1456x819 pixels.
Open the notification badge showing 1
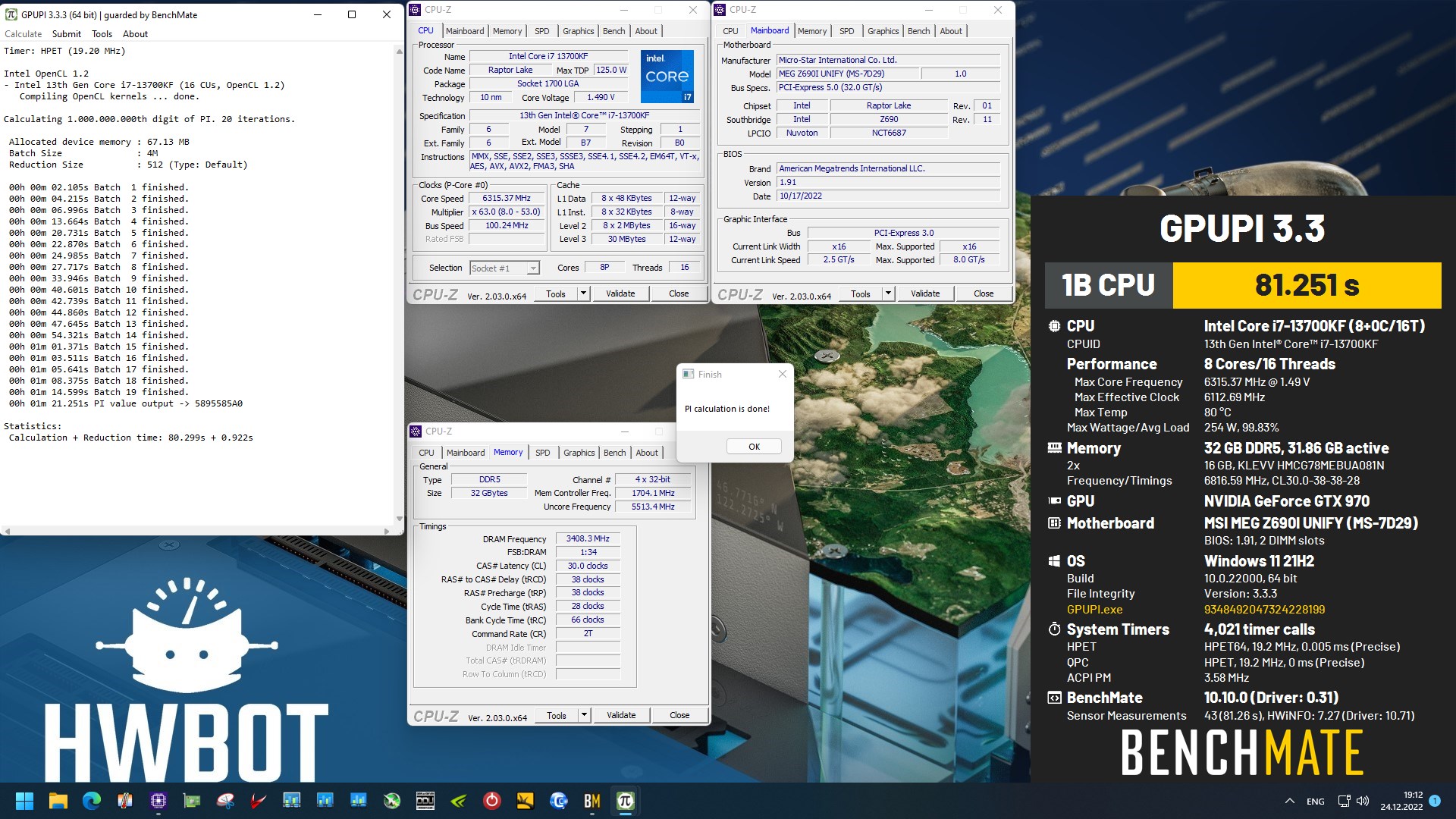pos(1435,801)
